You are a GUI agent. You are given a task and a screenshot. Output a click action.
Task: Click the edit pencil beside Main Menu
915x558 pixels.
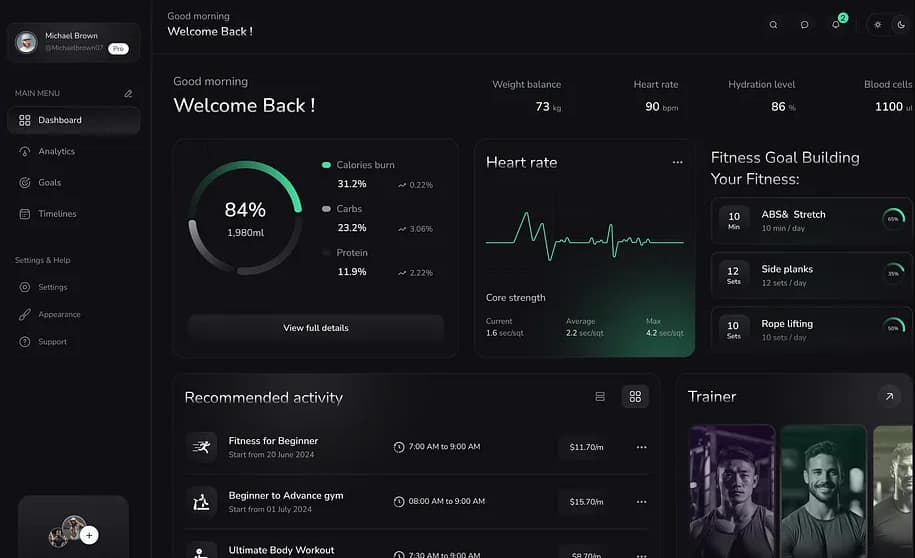click(x=128, y=93)
